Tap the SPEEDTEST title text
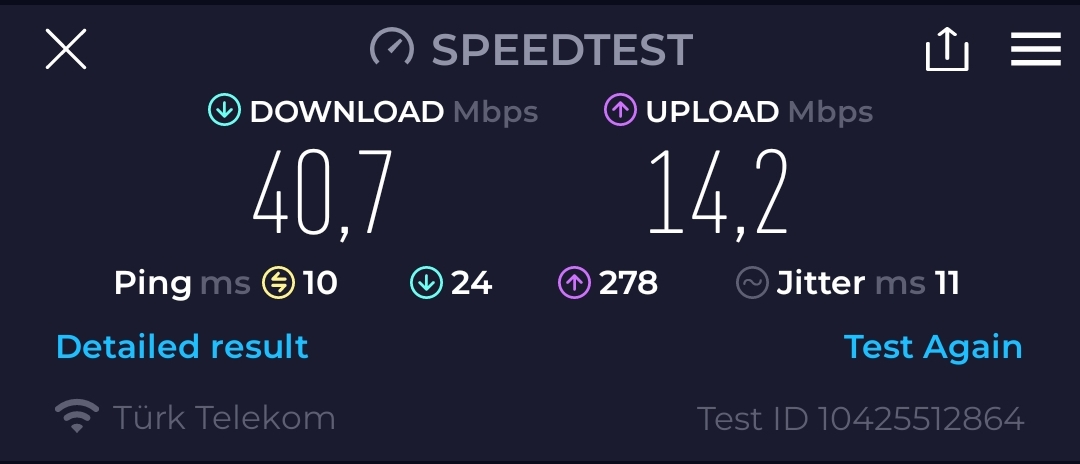1080x464 pixels. coord(562,49)
